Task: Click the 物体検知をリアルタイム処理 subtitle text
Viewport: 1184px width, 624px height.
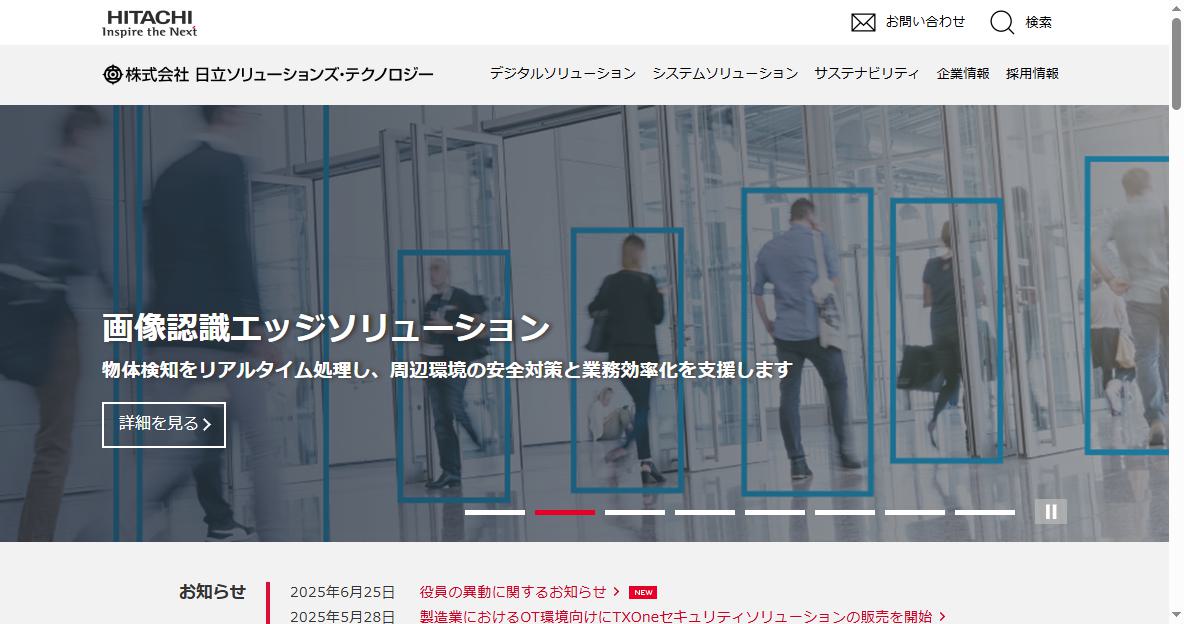Action: (x=447, y=369)
